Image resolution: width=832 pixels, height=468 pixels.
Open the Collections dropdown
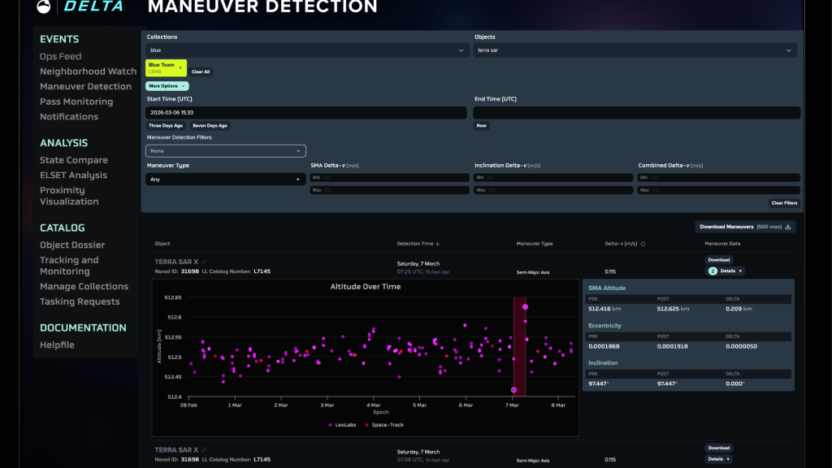307,50
